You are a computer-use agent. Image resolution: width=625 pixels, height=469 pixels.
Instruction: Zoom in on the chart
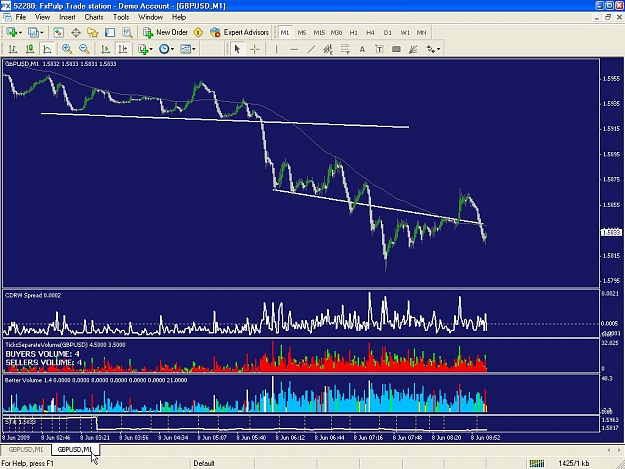coord(67,49)
